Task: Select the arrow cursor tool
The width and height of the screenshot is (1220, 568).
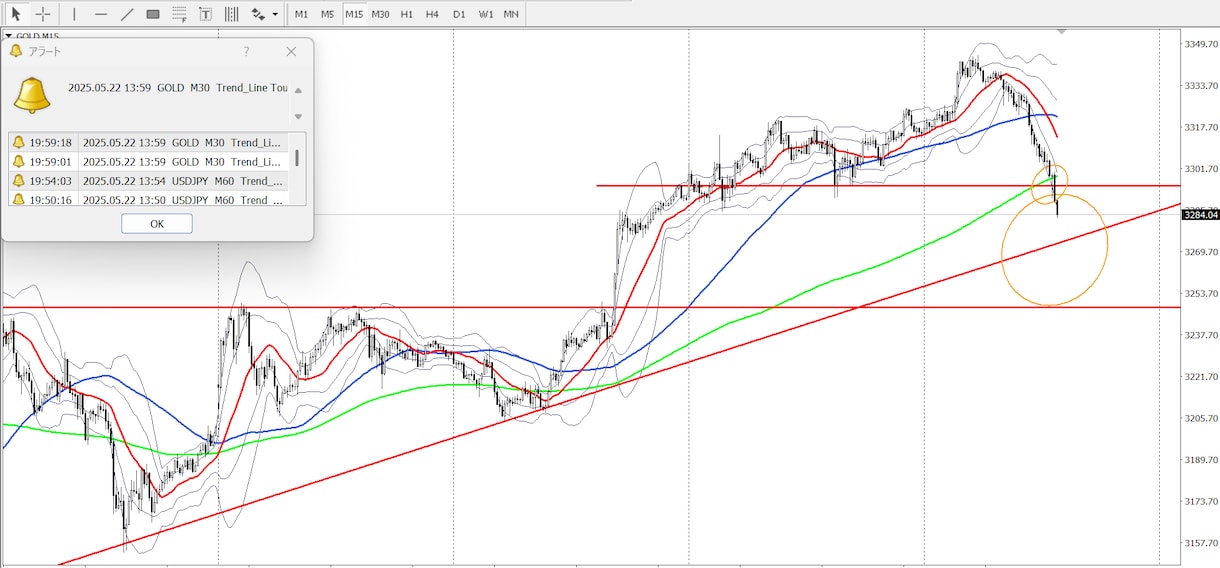Action: point(16,14)
